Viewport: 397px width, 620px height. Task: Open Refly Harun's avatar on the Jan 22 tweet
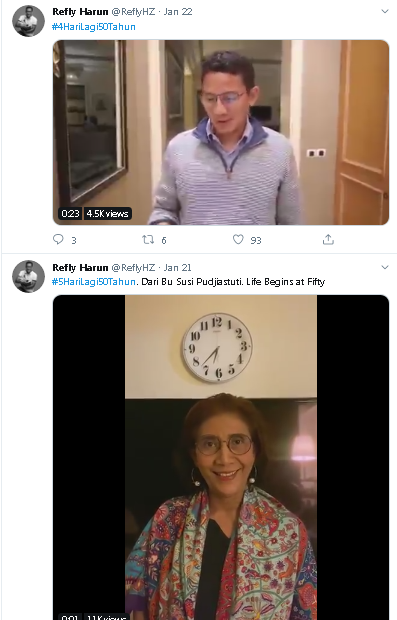pos(28,21)
